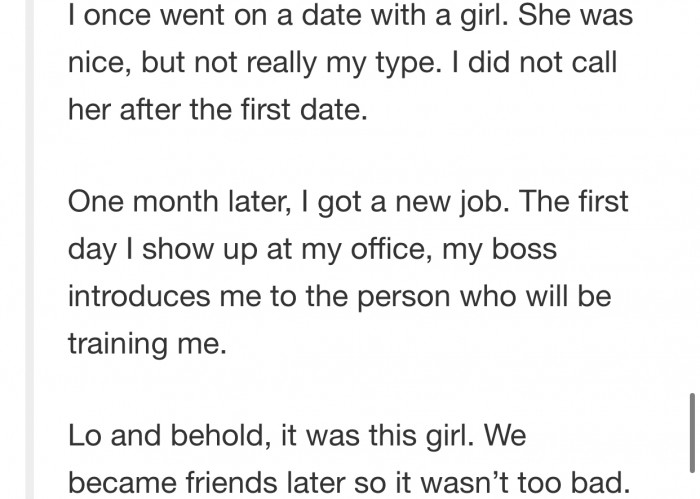The width and height of the screenshot is (700, 499).
Task: Click the gray quote bar on left edge
Action: 30,250
